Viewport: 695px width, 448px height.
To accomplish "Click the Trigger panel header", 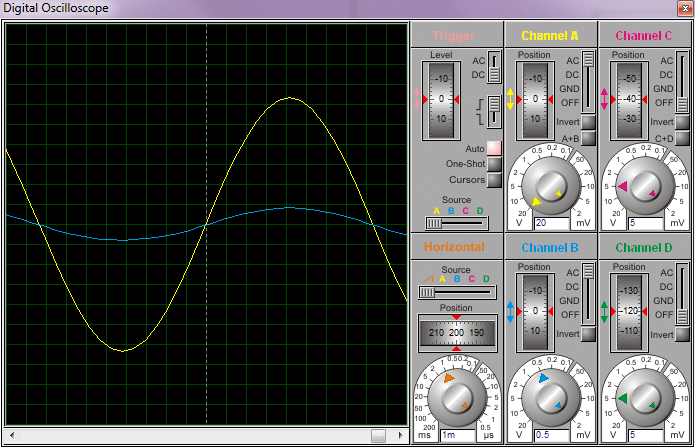I will point(457,35).
